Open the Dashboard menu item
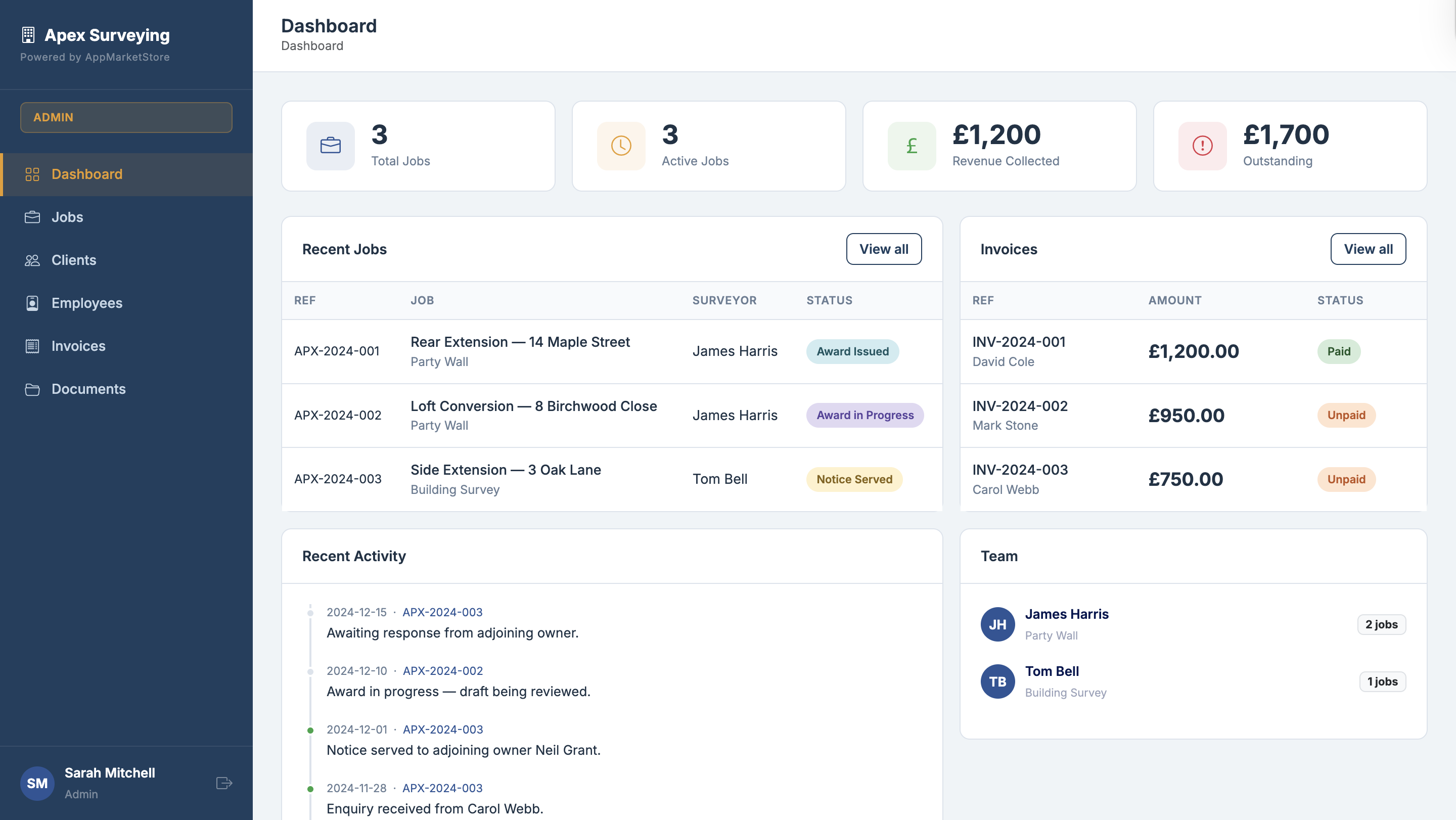Screen dimensions: 1456x820 (x=126, y=174)
